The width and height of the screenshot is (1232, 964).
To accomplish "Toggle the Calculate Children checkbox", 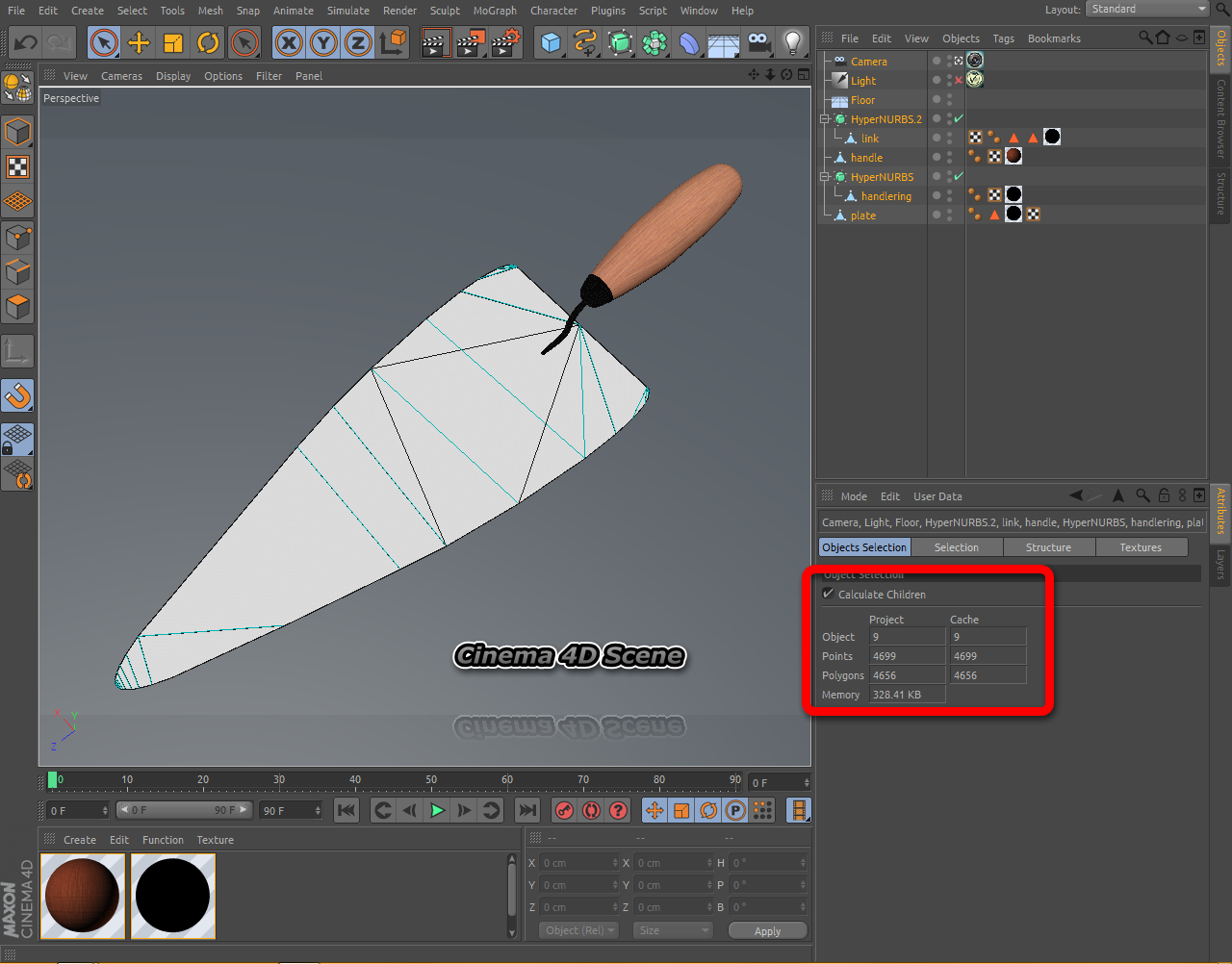I will coord(828,594).
